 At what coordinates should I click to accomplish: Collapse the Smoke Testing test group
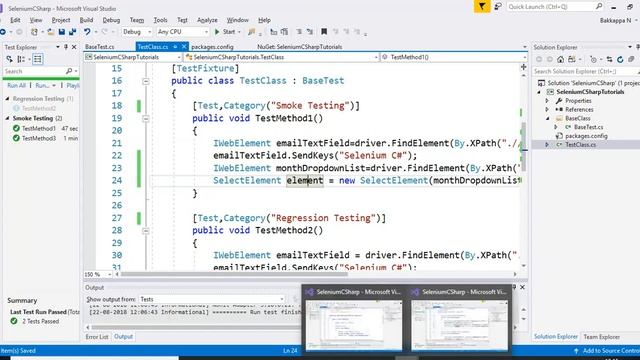(7, 118)
